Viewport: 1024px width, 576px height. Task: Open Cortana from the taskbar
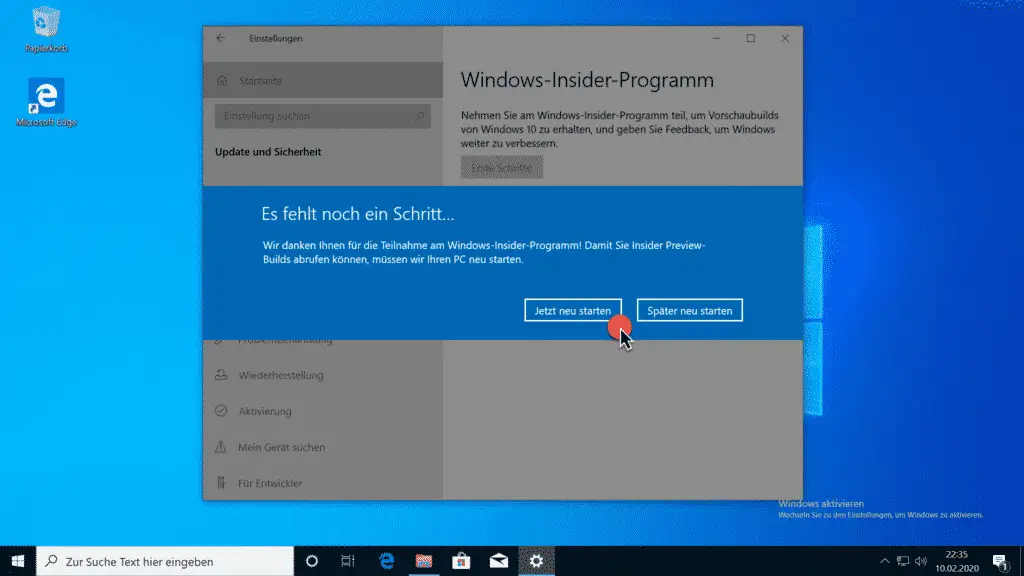tap(312, 561)
